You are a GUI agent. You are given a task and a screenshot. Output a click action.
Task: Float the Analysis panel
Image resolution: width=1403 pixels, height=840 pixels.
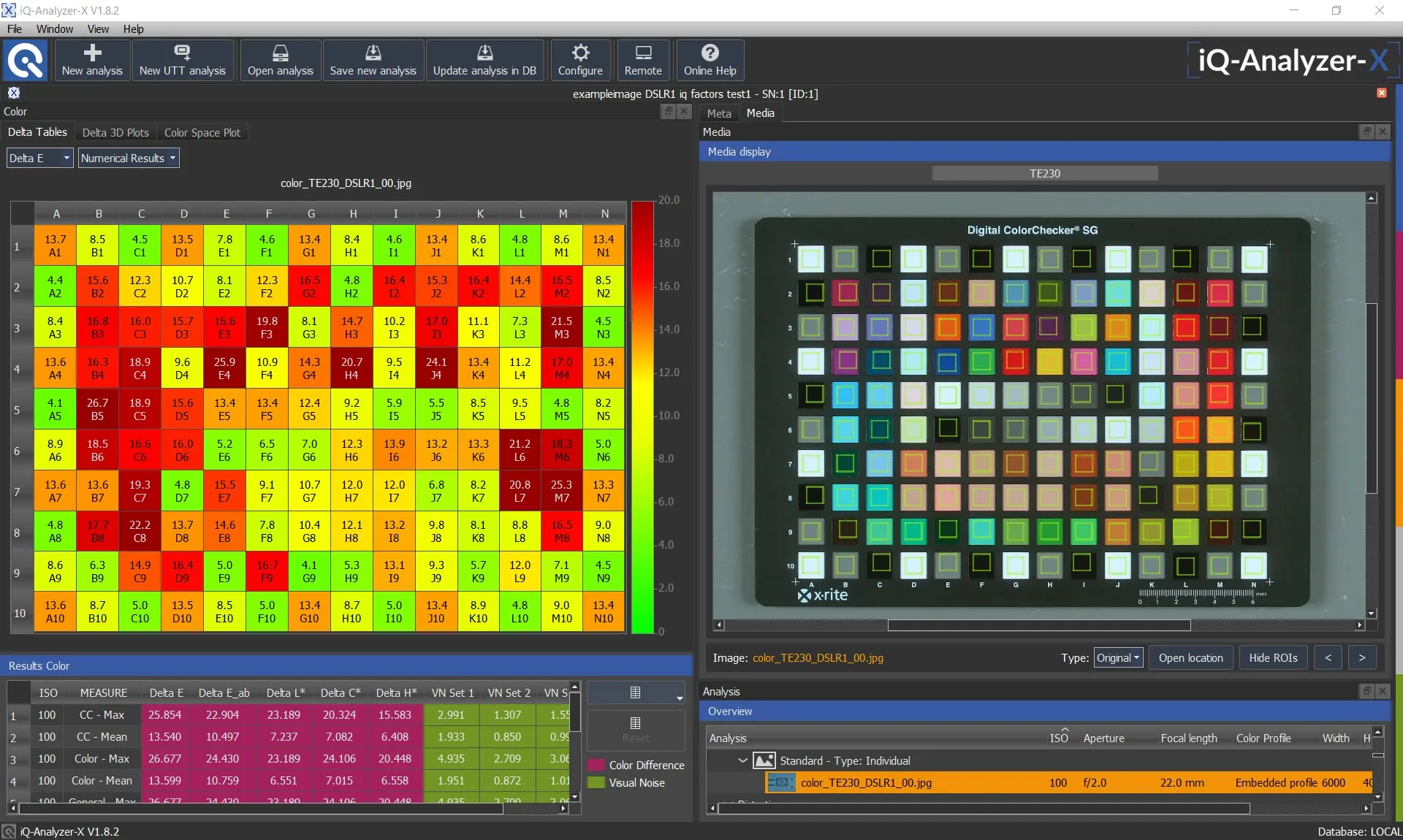pos(1366,691)
